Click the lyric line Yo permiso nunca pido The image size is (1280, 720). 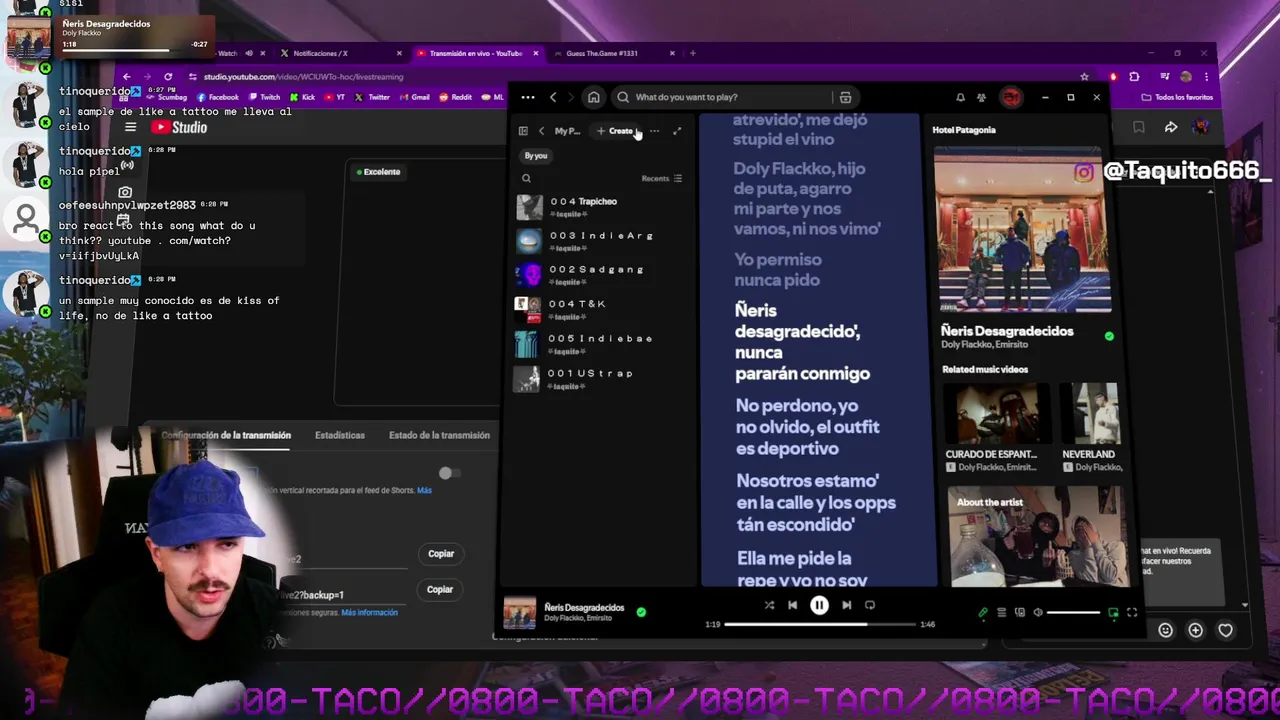coord(778,270)
